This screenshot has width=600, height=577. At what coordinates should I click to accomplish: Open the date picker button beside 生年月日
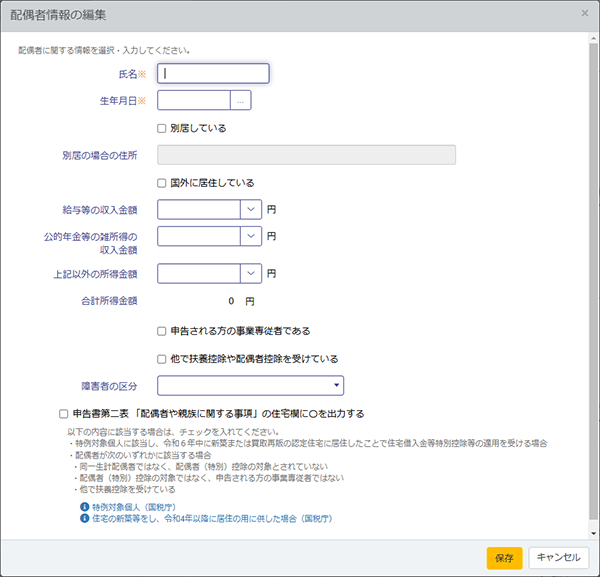pyautogui.click(x=241, y=100)
